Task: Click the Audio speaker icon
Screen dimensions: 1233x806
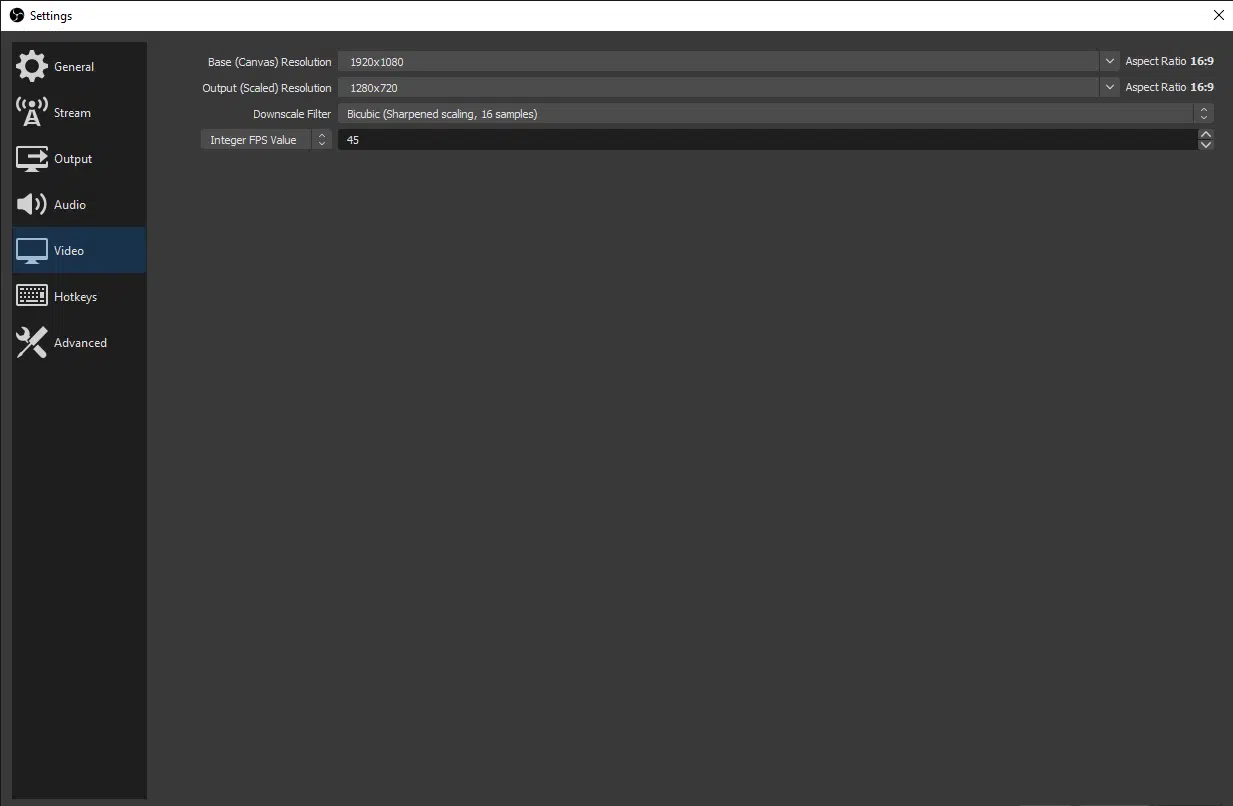Action: pyautogui.click(x=31, y=204)
